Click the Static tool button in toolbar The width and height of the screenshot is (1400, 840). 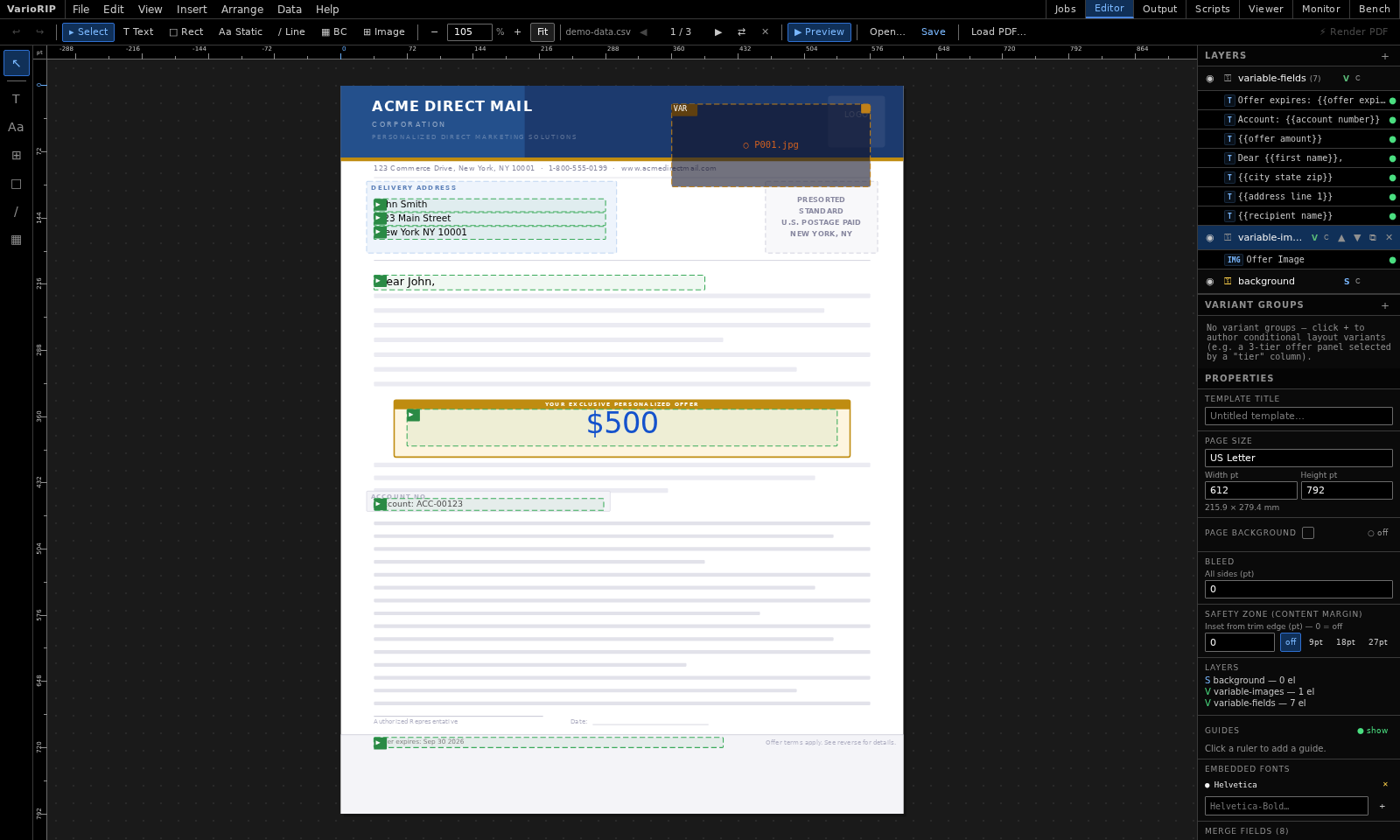(x=241, y=32)
